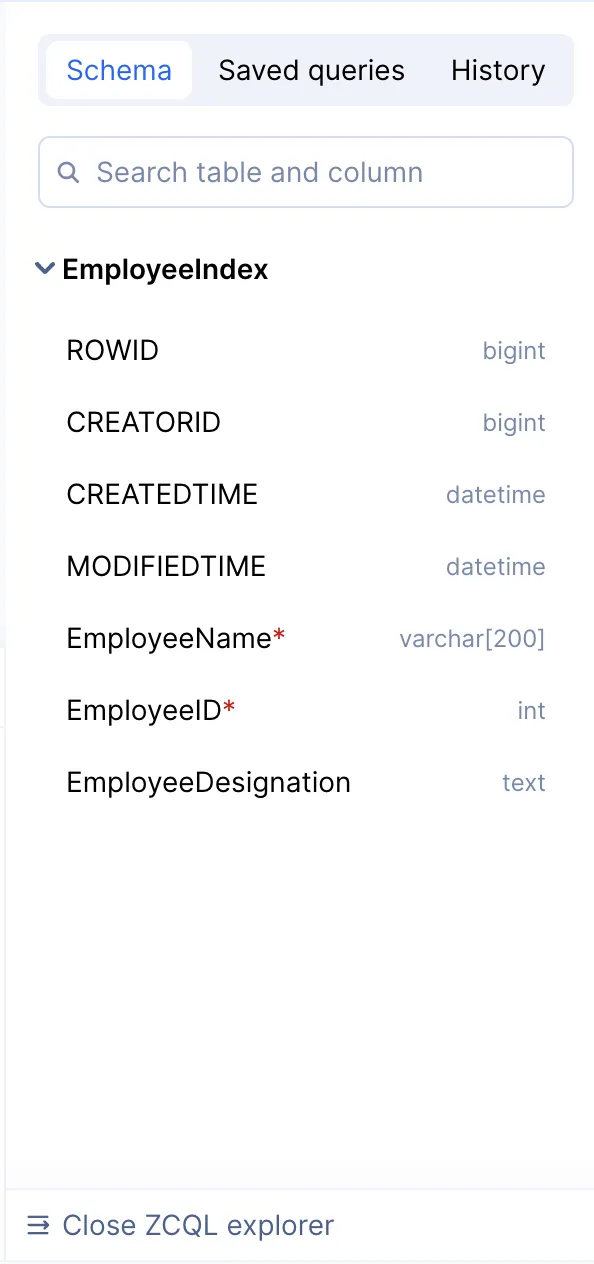Click the text type beside EmployeeDesignation

pos(524,783)
